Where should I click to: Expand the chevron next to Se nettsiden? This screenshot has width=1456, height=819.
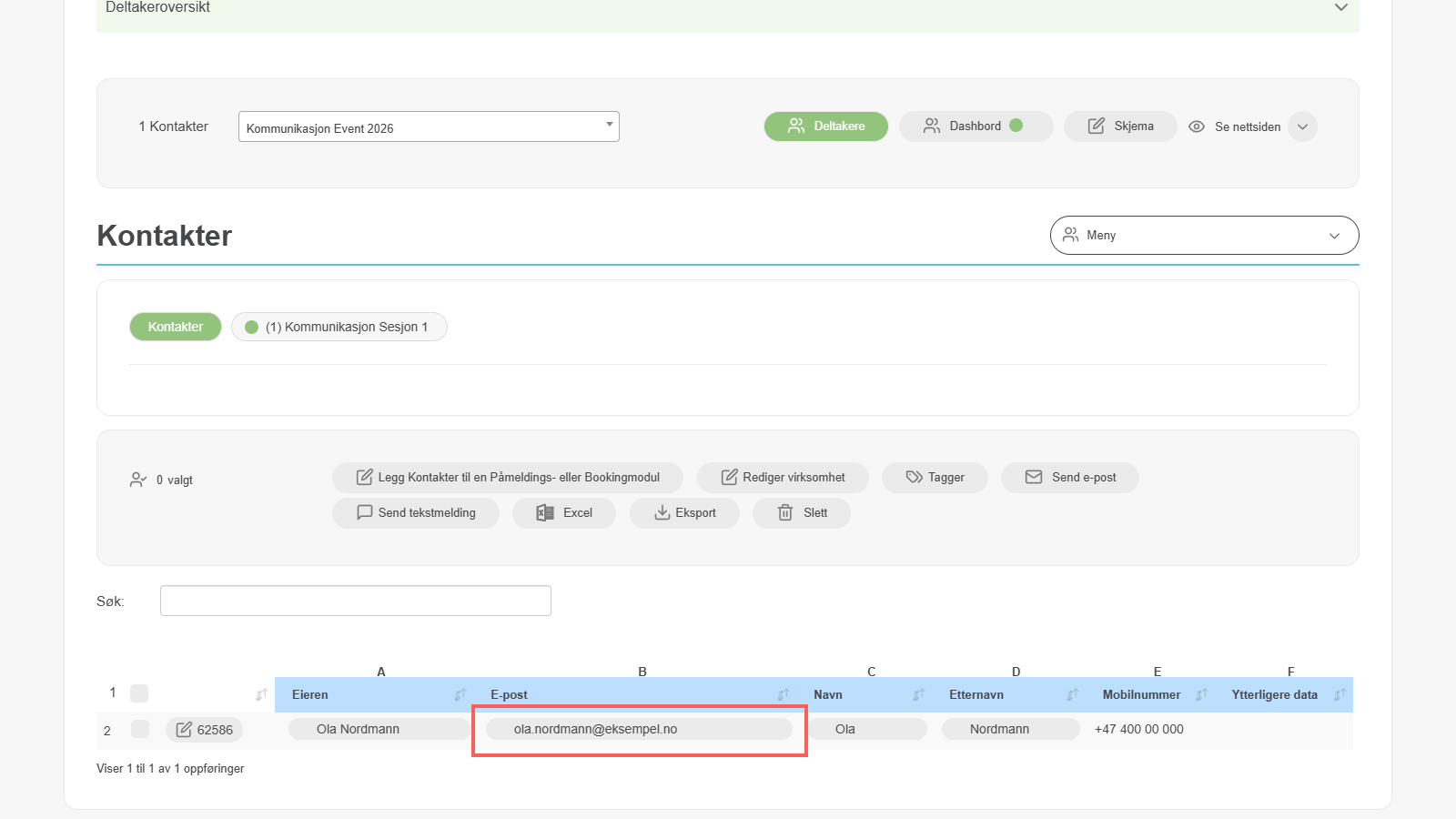point(1303,126)
